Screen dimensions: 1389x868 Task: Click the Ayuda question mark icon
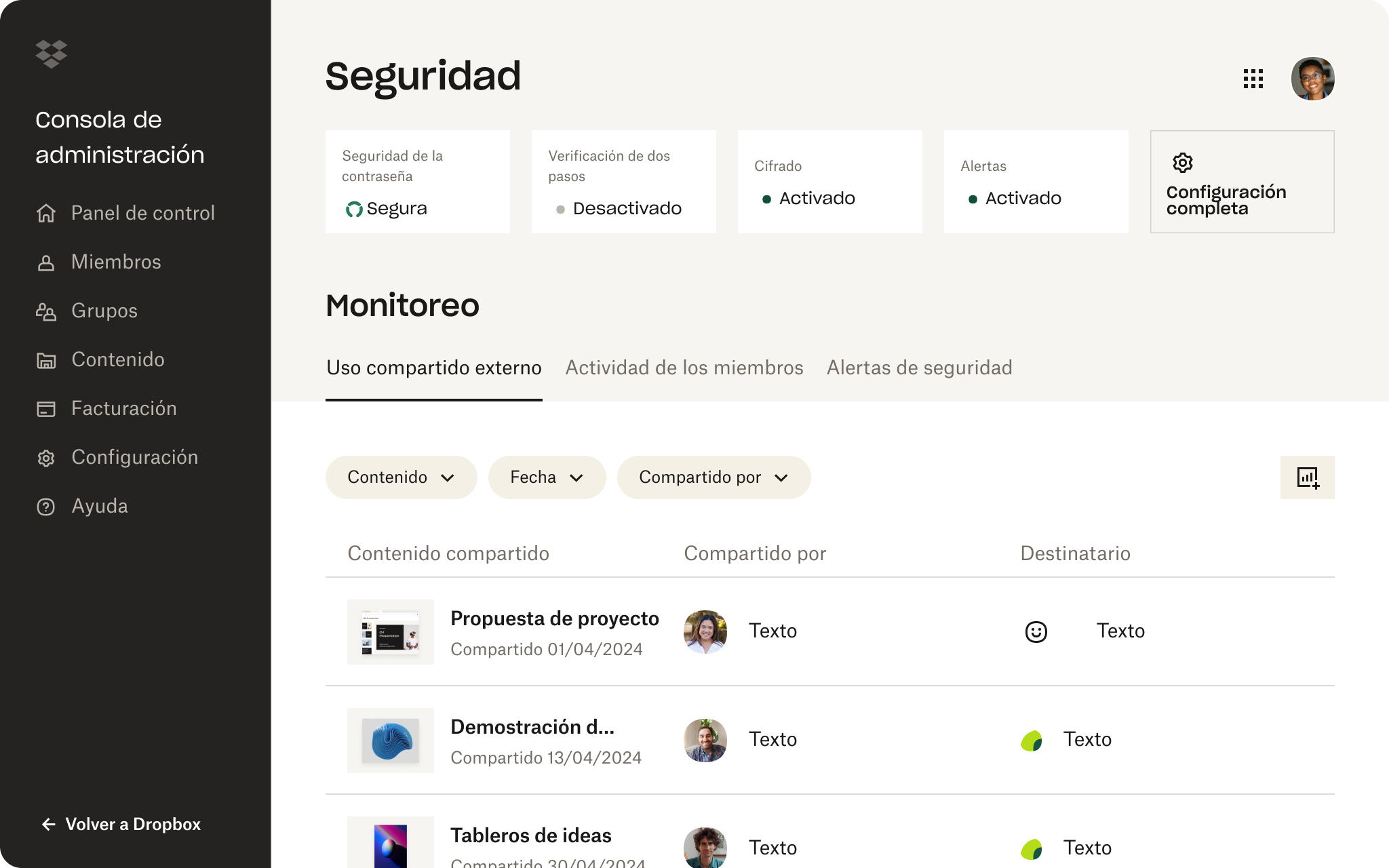[x=46, y=507]
